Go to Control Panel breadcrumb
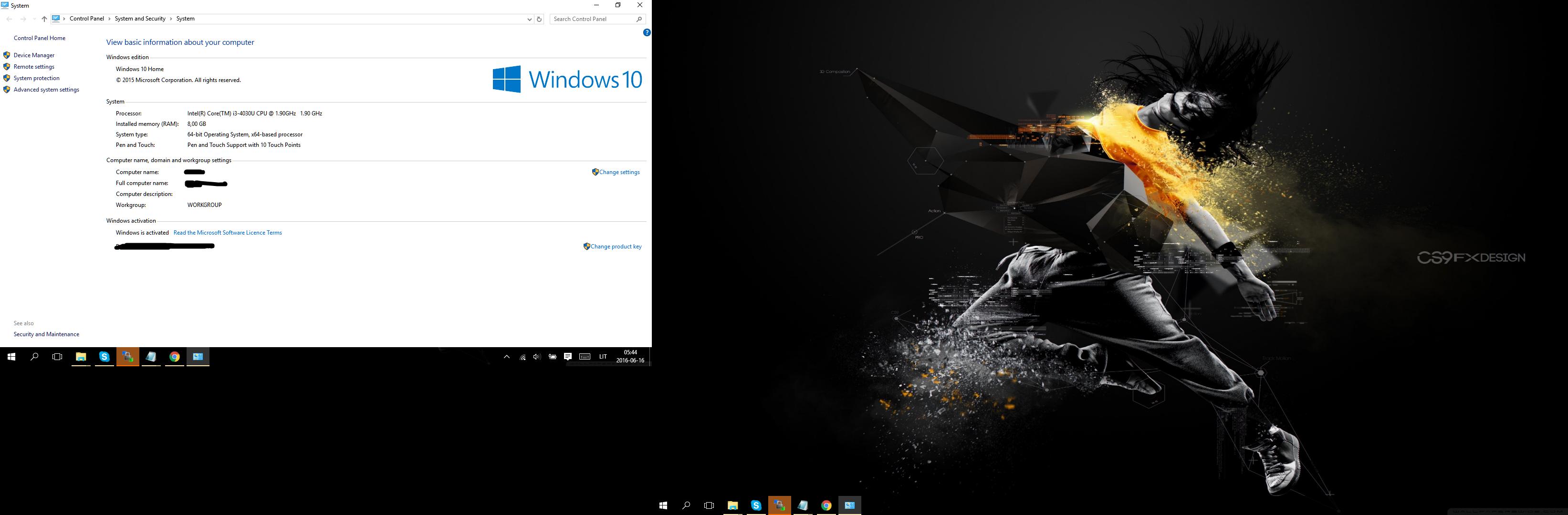1568x515 pixels. tap(87, 19)
